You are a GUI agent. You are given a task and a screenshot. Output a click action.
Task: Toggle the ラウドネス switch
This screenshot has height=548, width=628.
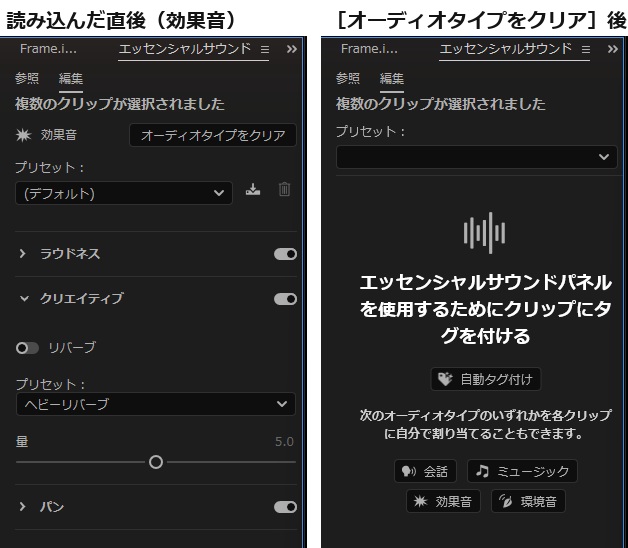pyautogui.click(x=285, y=254)
